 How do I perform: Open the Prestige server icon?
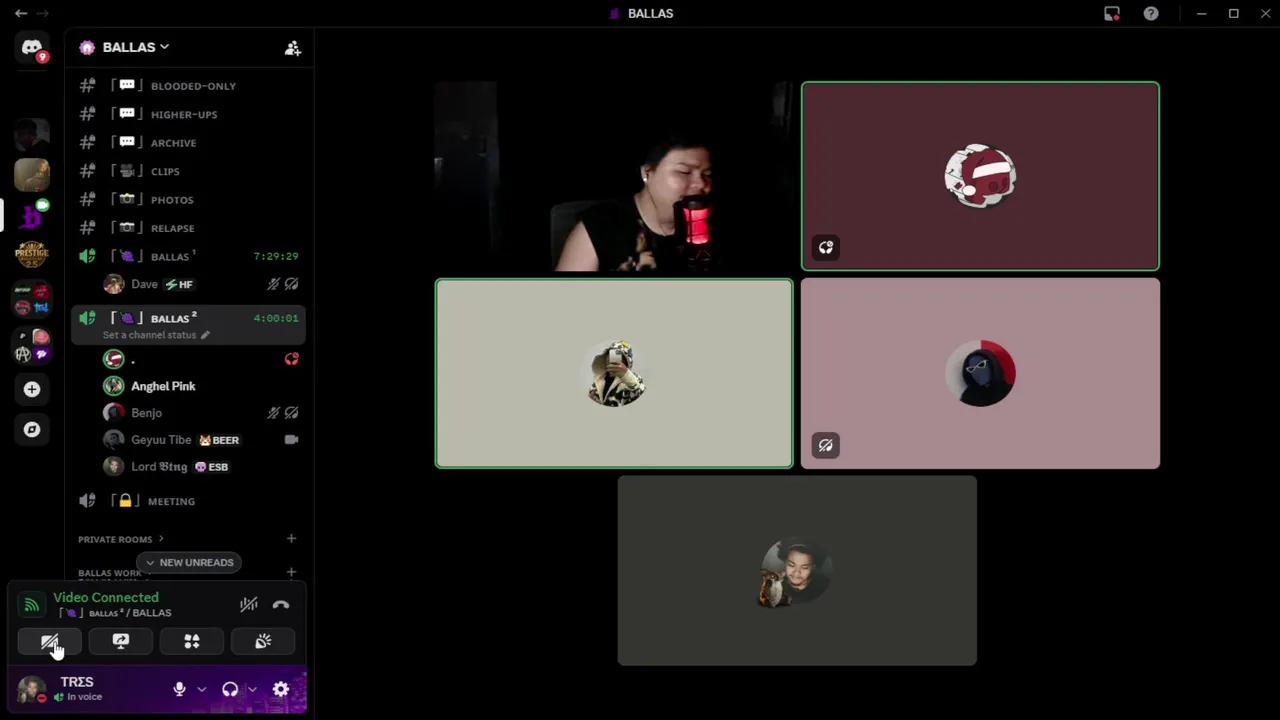32,254
